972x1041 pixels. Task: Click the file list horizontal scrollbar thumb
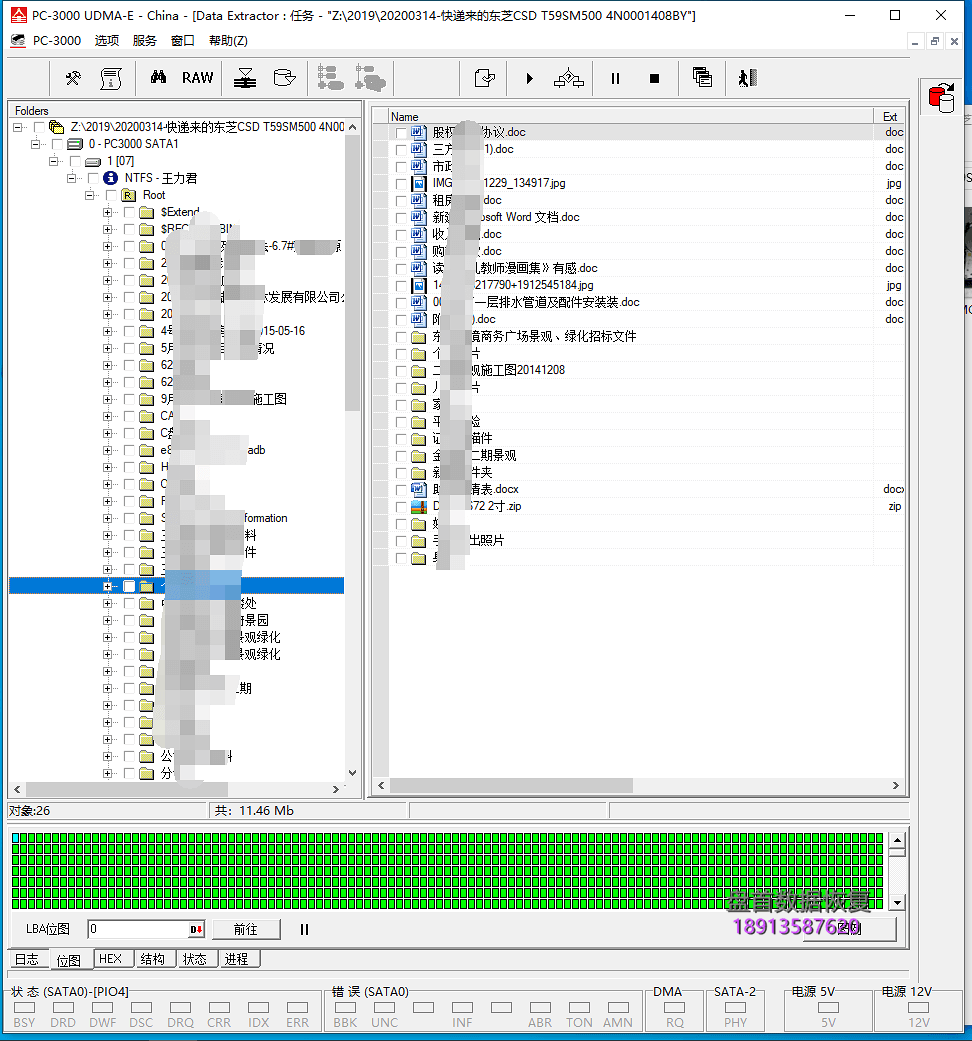[x=511, y=785]
